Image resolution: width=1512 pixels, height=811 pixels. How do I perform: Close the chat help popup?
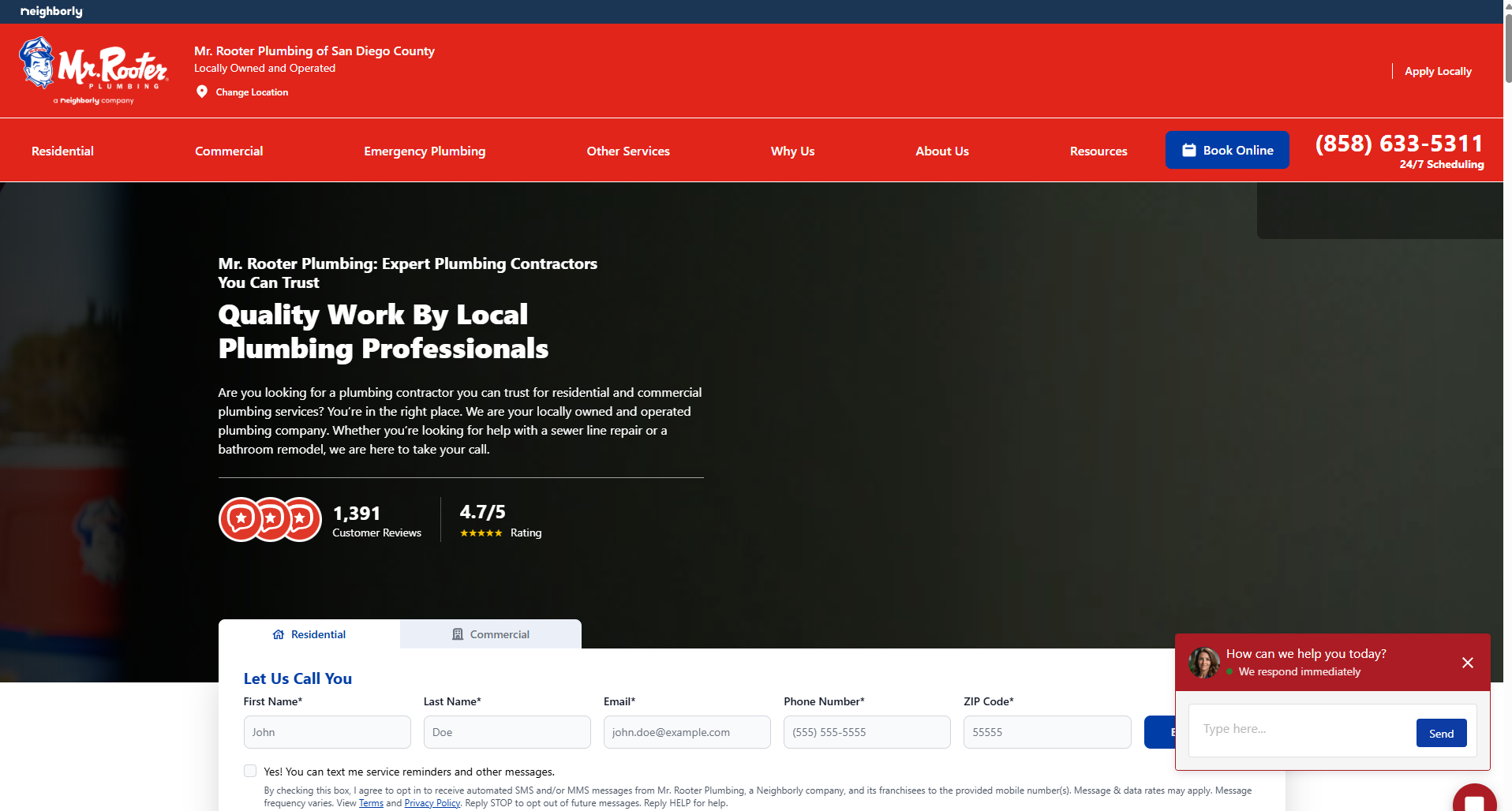click(x=1467, y=663)
